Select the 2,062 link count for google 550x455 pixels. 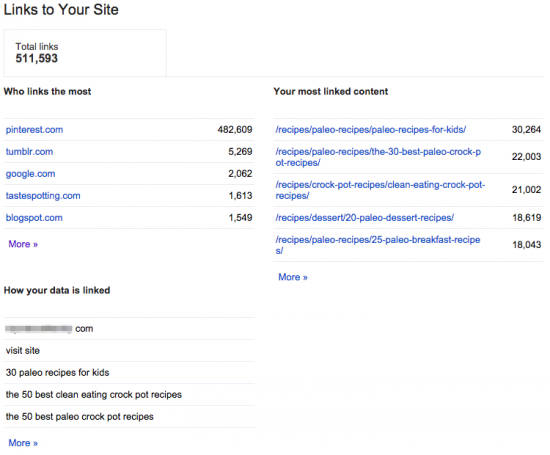240,174
